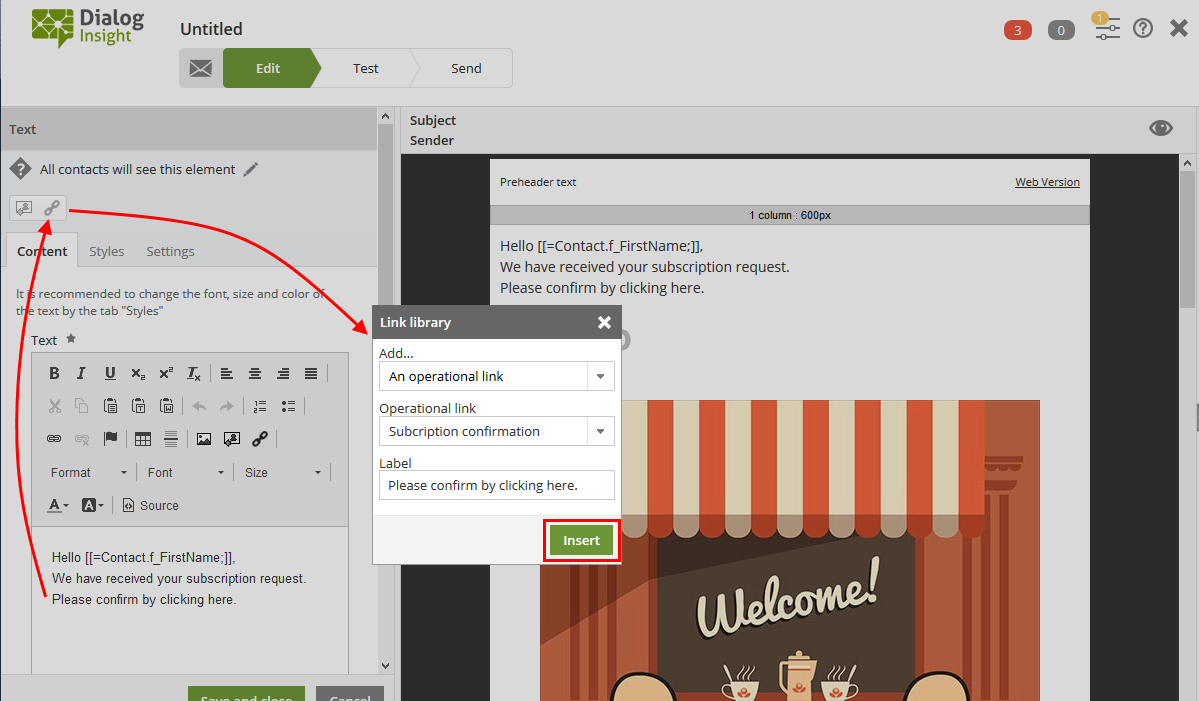Click the Dialog Insight logo

coord(87,28)
